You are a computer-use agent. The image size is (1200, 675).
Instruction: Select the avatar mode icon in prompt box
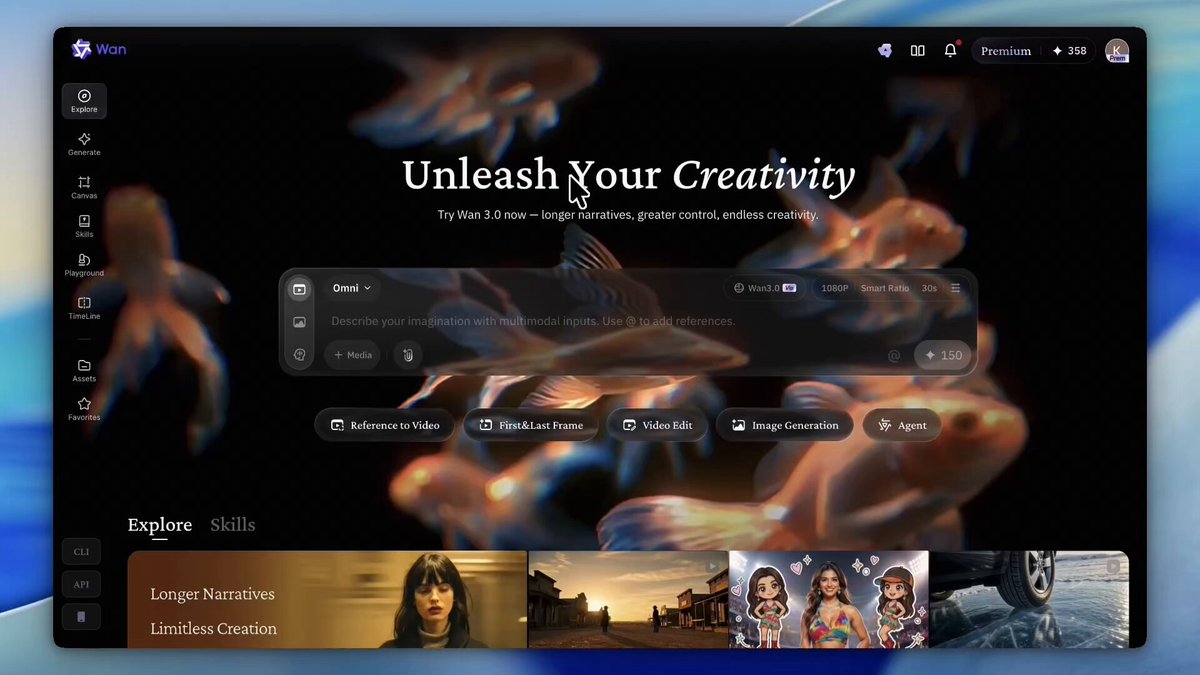(x=299, y=355)
